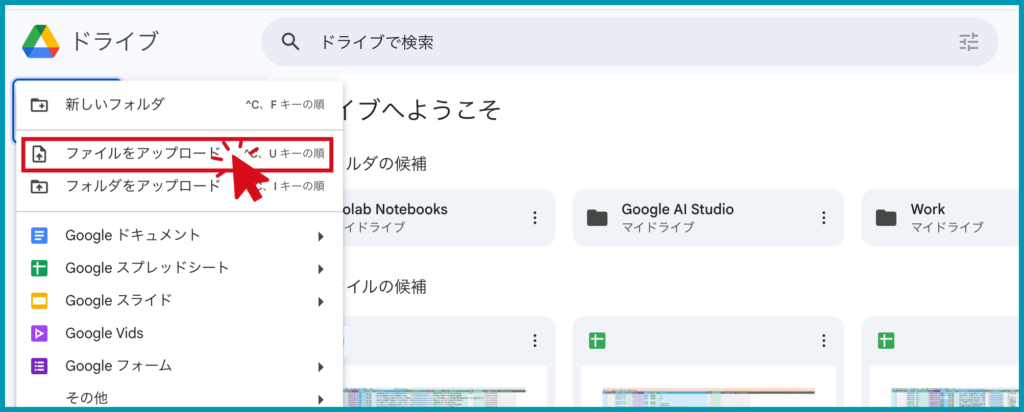Viewport: 1024px width, 412px height.
Task: Choose ファイルをアップロード menu entry
Action: pos(179,154)
